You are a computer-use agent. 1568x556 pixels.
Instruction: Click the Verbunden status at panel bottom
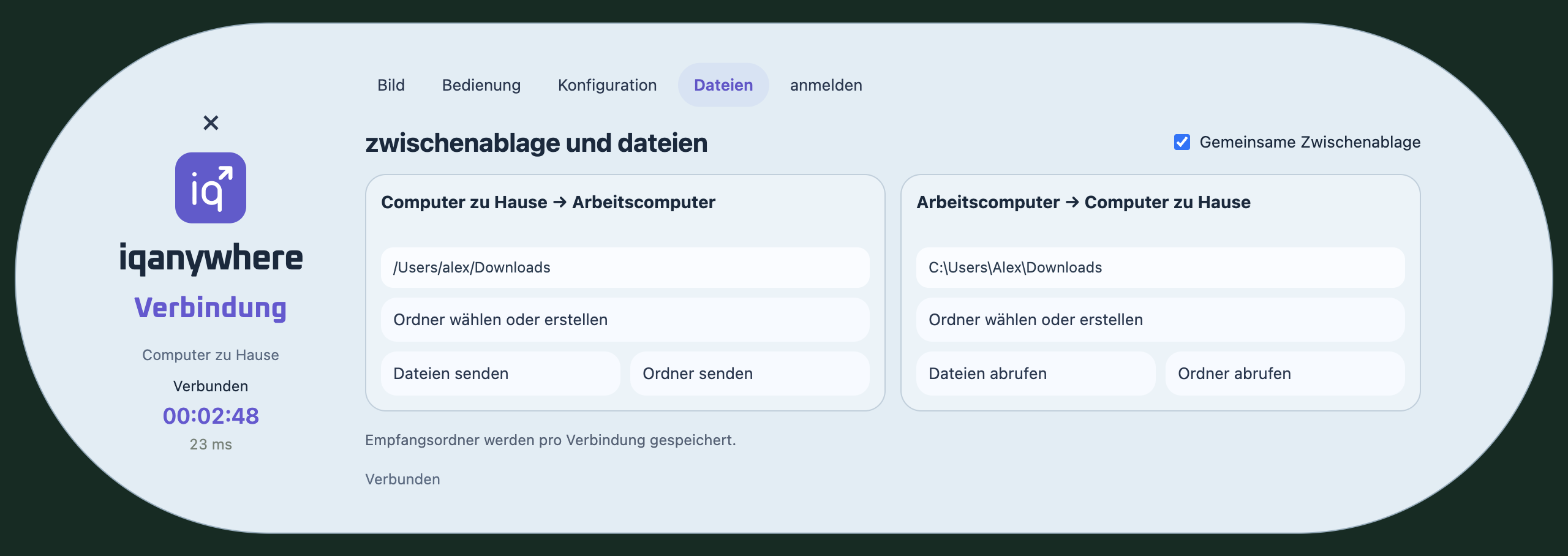[402, 479]
